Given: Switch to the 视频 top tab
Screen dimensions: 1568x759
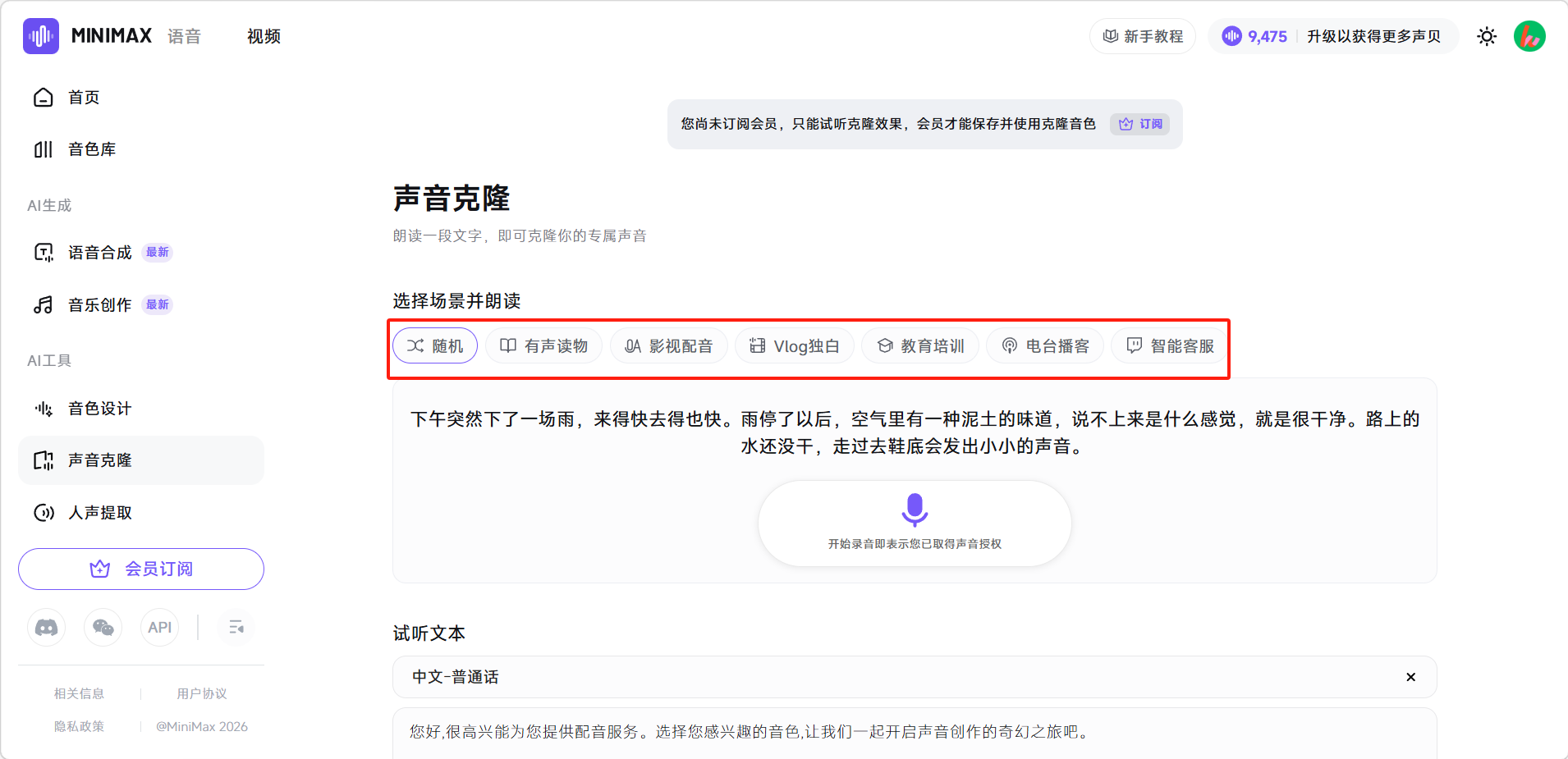Looking at the screenshot, I should (264, 36).
